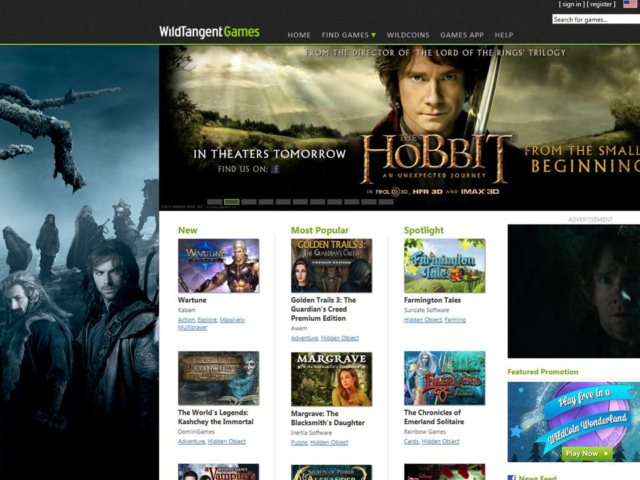Image resolution: width=640 pixels, height=480 pixels.
Task: Click the Explore genre link under Wartune
Action: pos(207,320)
